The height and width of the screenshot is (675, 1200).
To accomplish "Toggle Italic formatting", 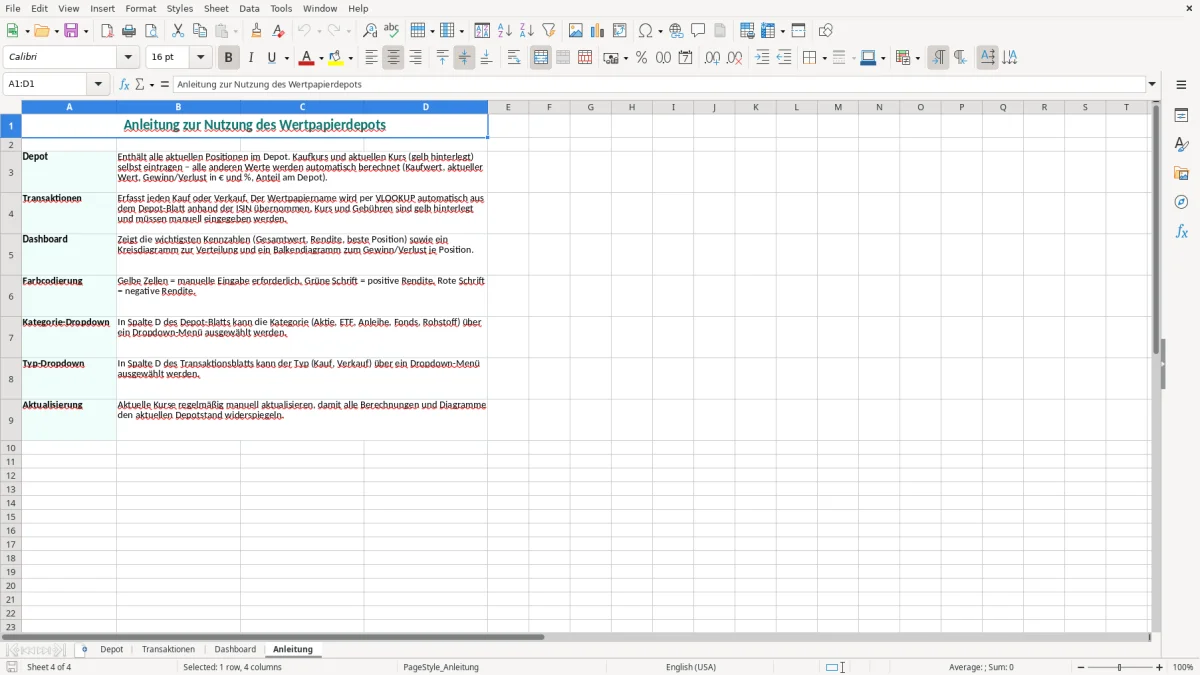I will click(x=251, y=58).
